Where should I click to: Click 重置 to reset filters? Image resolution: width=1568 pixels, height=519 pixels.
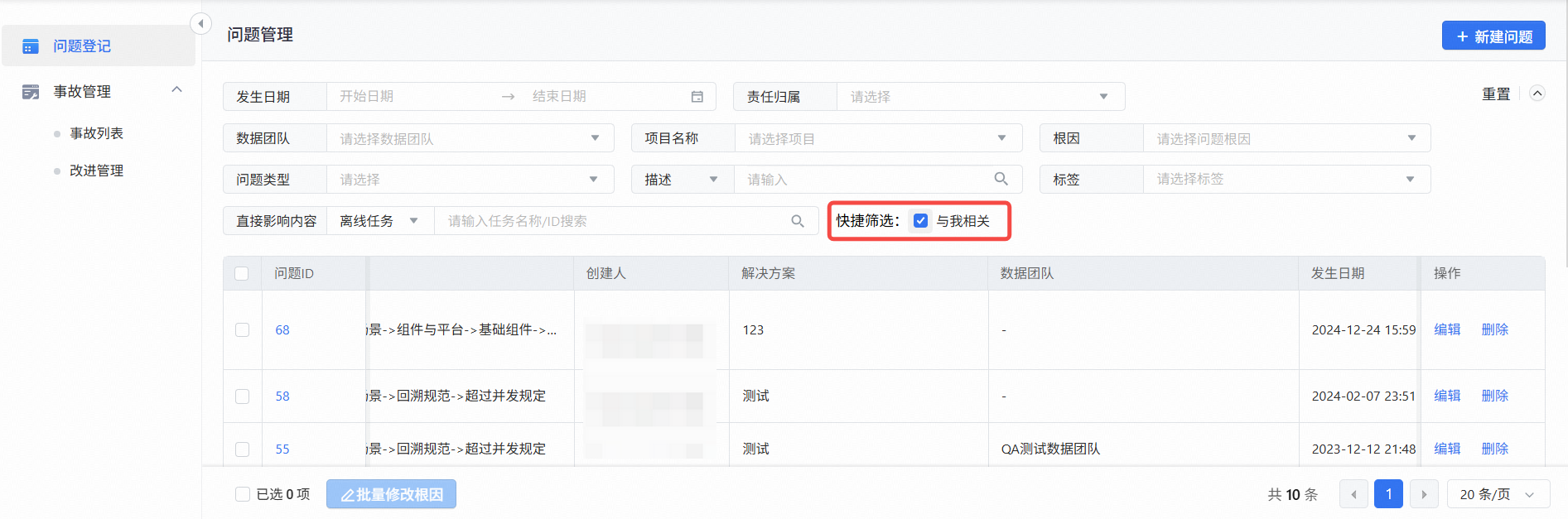click(1496, 94)
